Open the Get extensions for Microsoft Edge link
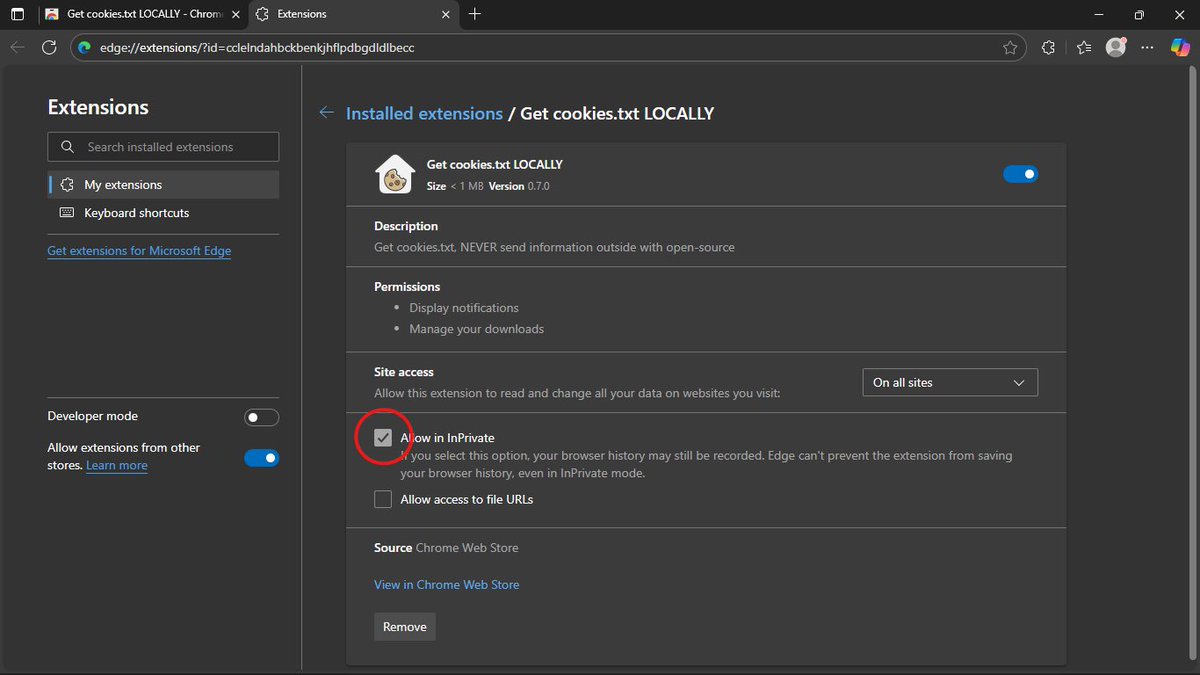This screenshot has width=1200, height=675. (139, 251)
